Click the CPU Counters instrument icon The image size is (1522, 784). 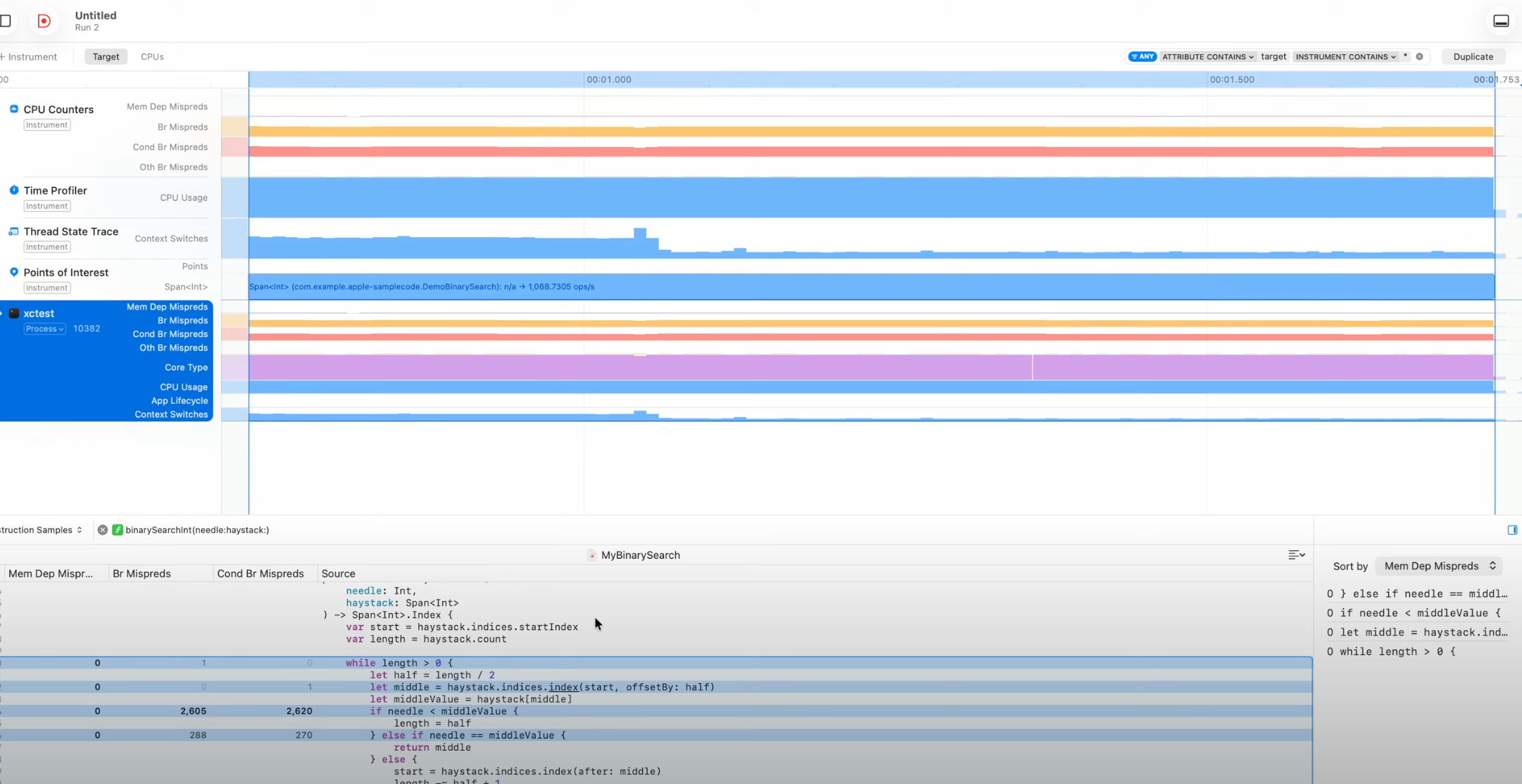click(13, 109)
